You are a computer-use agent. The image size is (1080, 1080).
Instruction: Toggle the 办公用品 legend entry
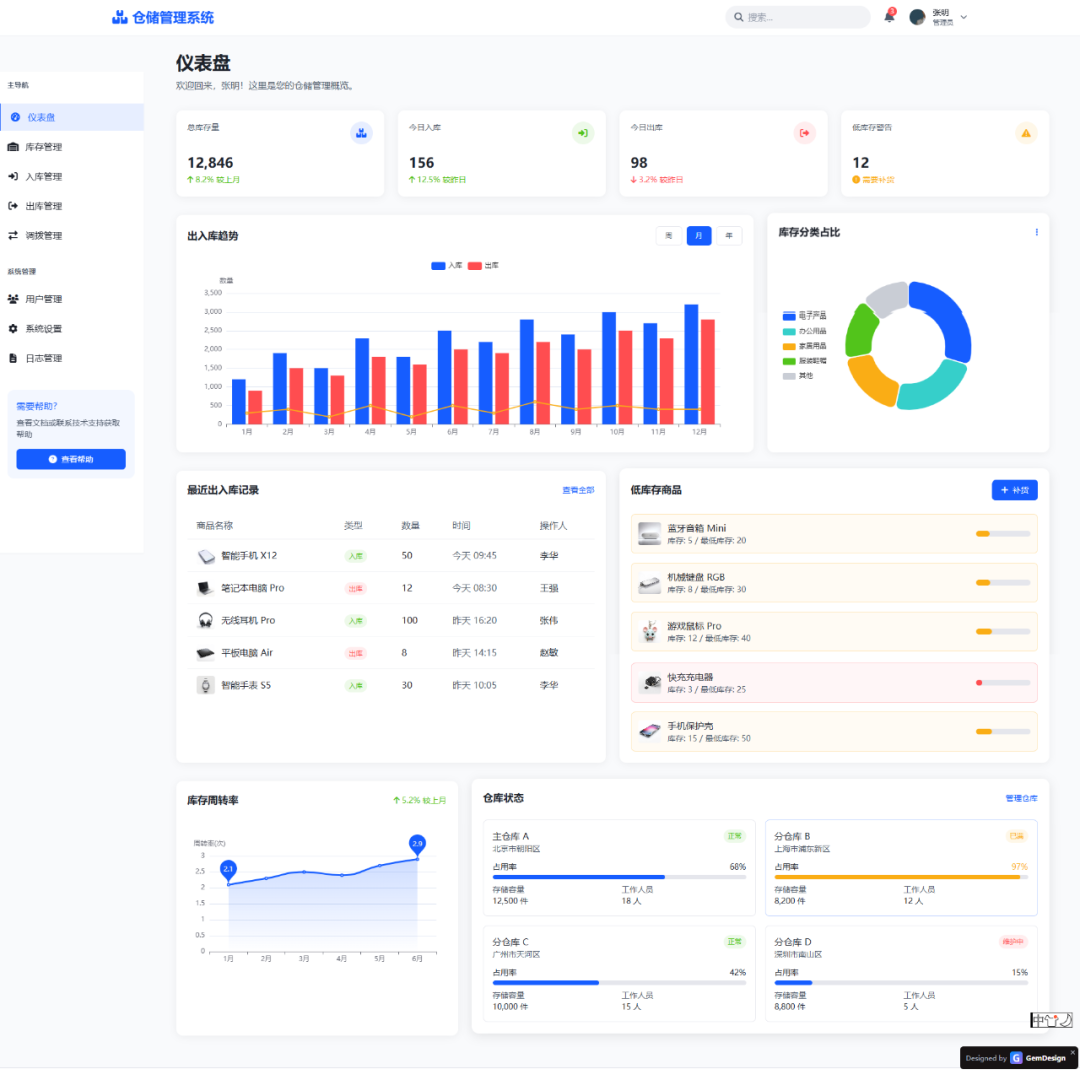[x=804, y=331]
